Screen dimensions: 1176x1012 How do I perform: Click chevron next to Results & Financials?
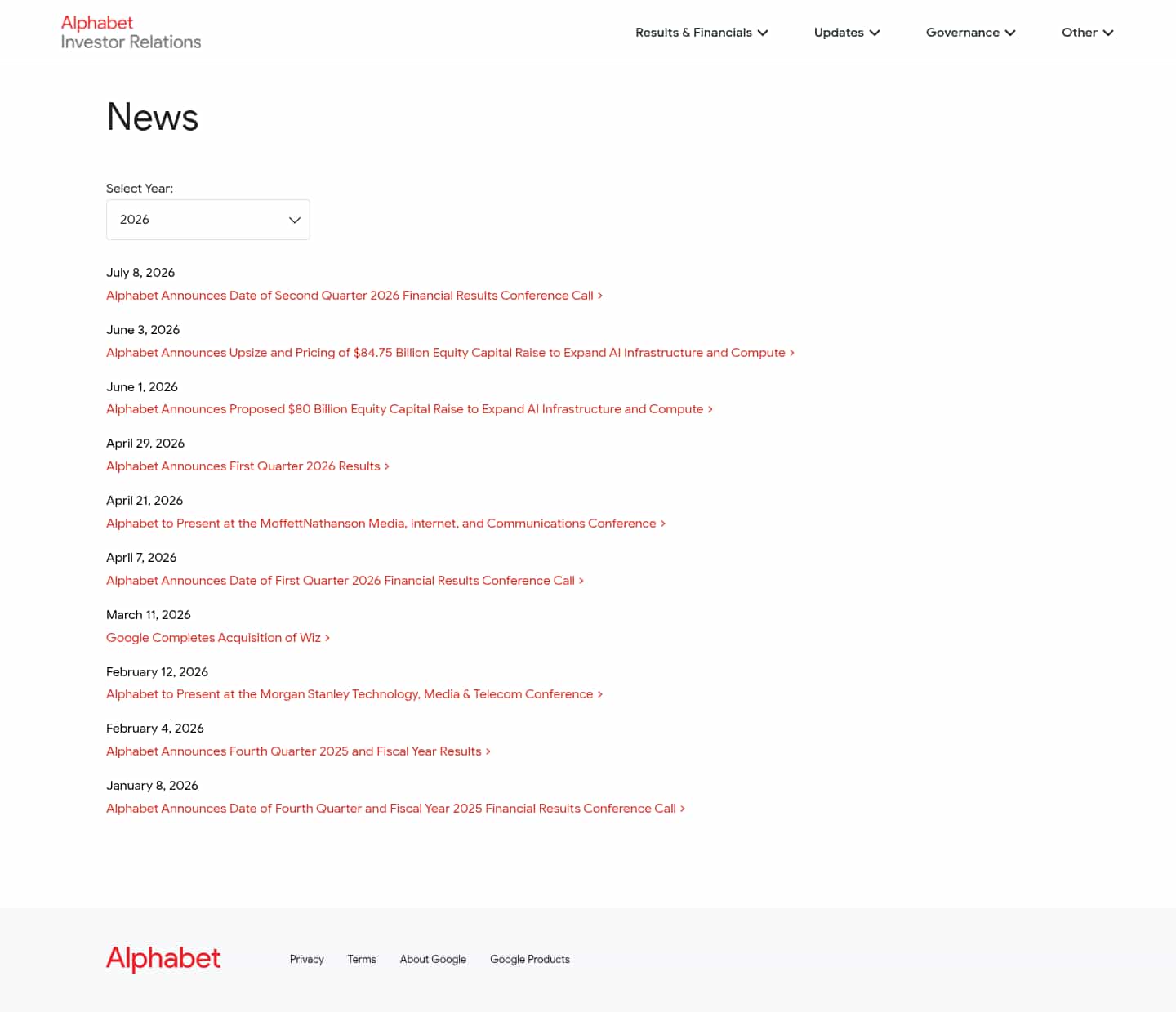coord(763,33)
